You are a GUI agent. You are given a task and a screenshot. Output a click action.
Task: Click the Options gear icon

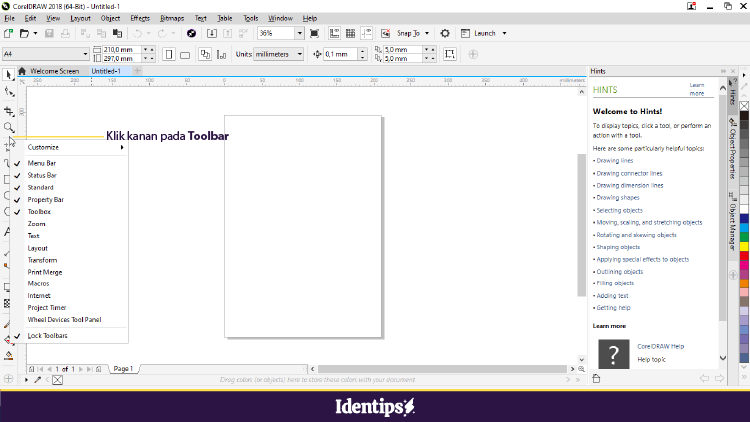pos(445,33)
